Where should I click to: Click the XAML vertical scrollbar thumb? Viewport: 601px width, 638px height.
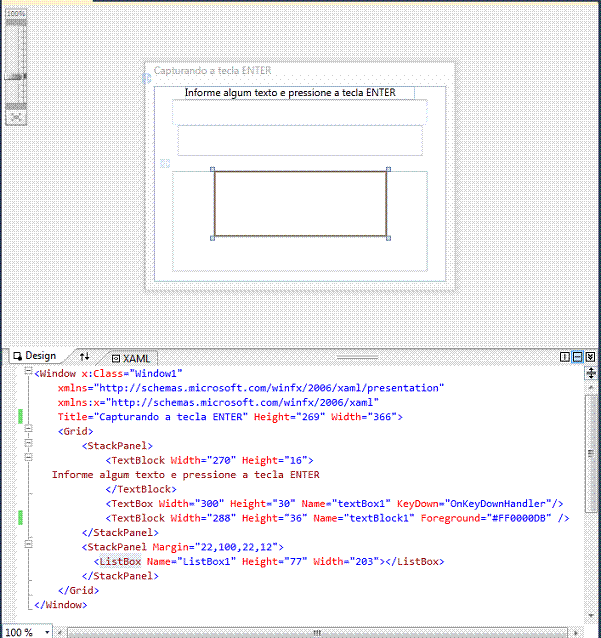coord(591,454)
